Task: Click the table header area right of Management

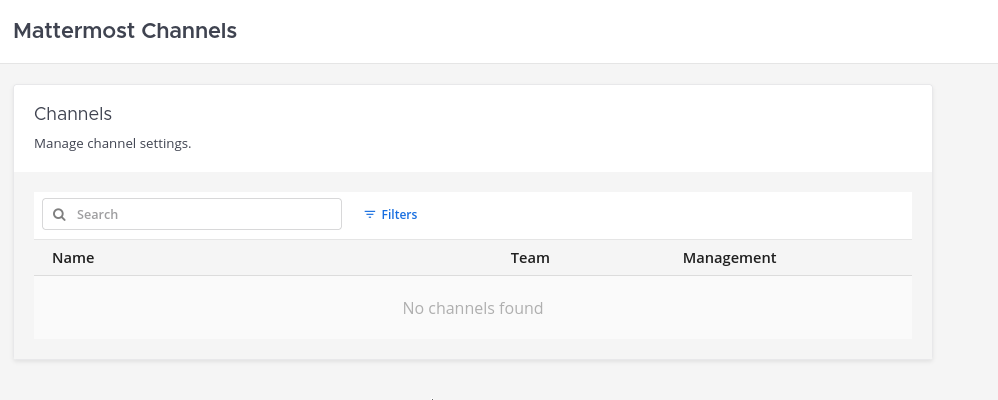Action: 850,258
